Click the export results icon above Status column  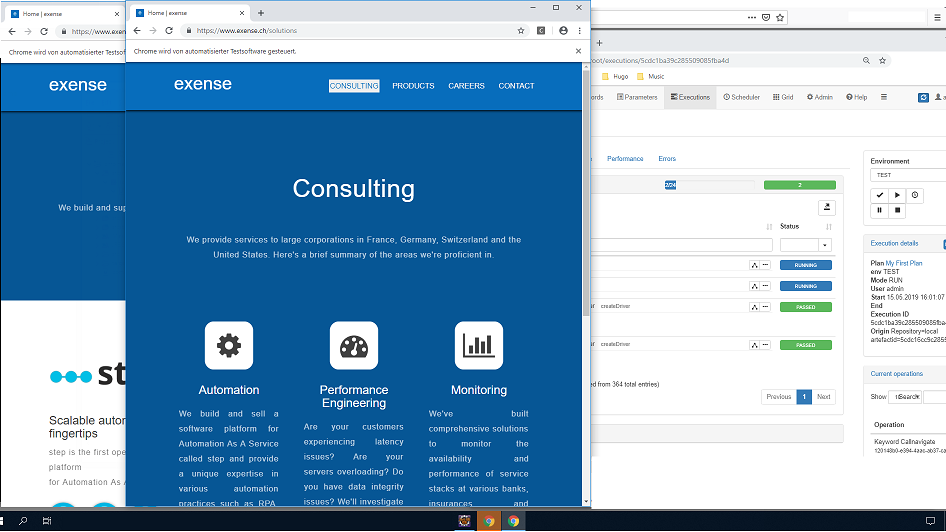827,207
